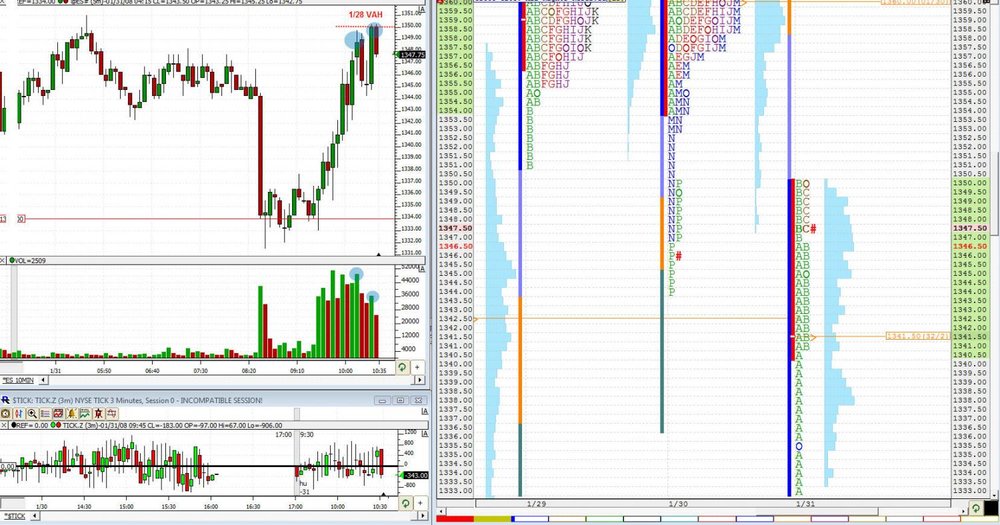The image size is (1000, 525).
Task: Click the red 1346.50 price on left scale
Action: tap(455, 246)
